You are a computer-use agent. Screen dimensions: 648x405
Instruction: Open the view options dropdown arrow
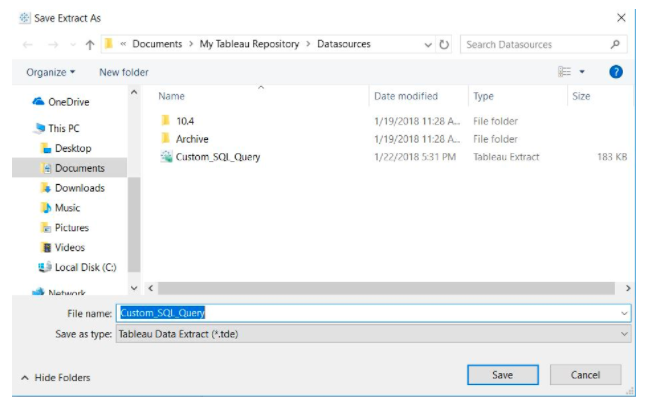click(x=582, y=72)
